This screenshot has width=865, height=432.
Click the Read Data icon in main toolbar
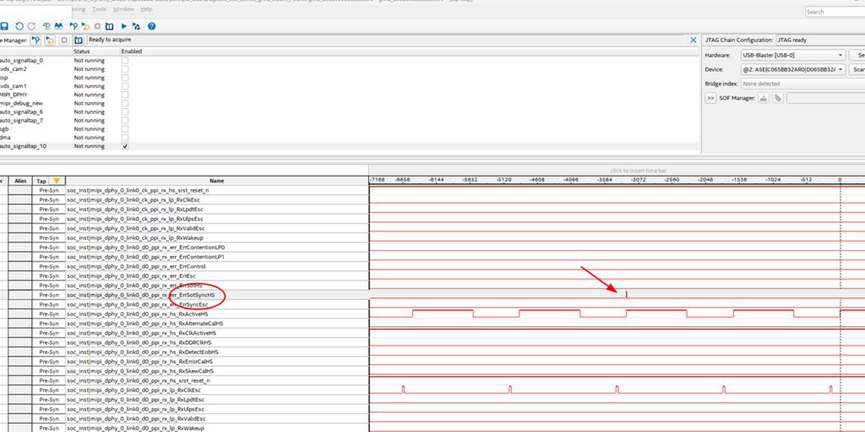[x=109, y=26]
